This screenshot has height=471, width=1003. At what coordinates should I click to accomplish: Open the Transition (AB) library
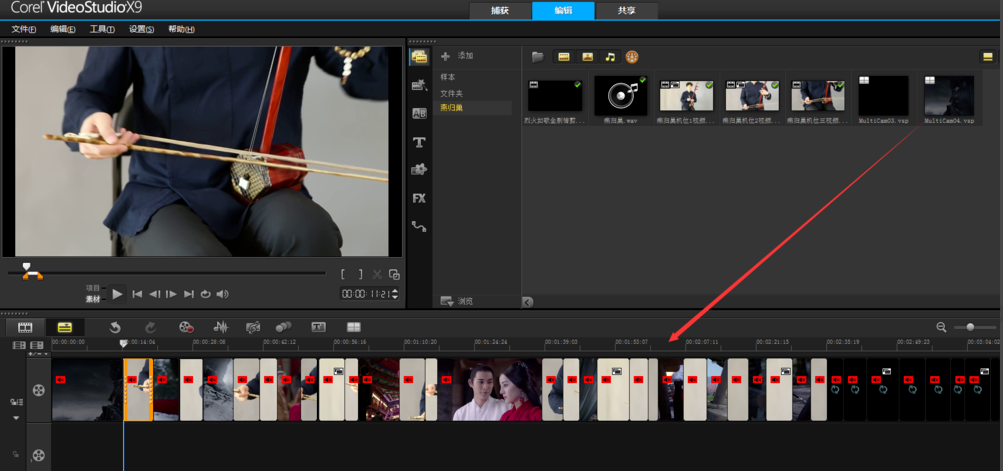tap(419, 114)
